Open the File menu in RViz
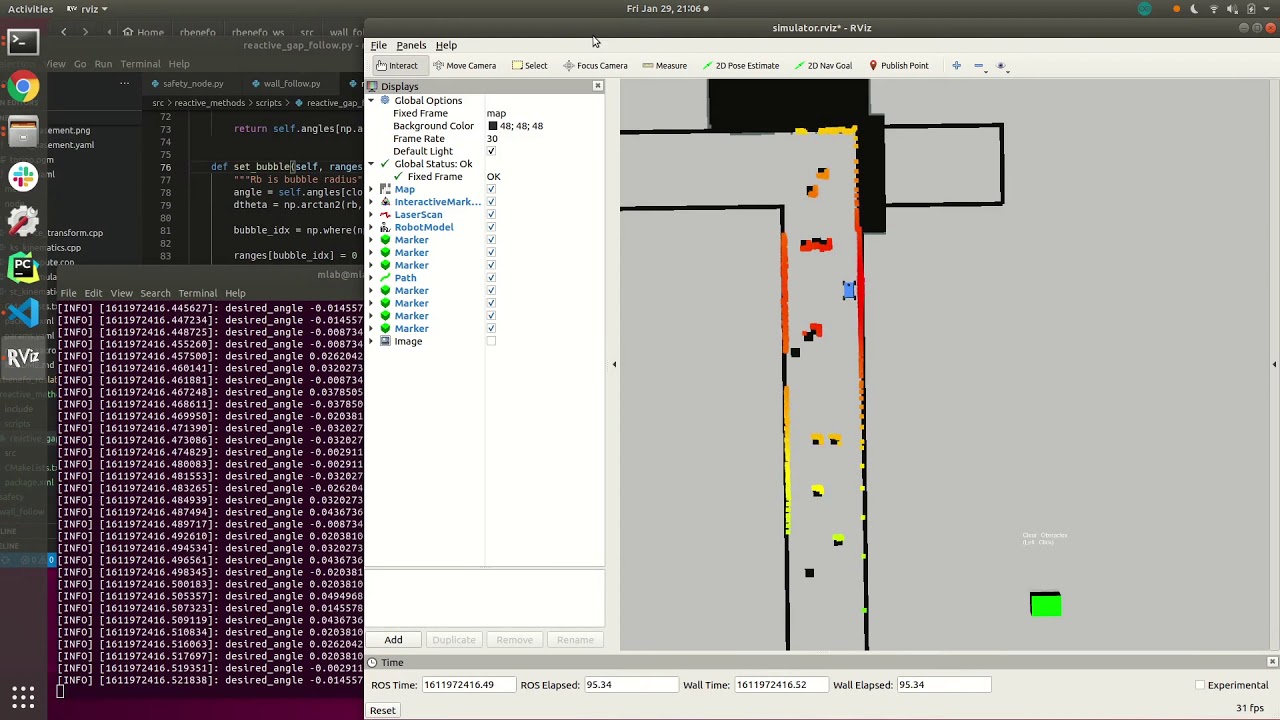The image size is (1280, 720). pyautogui.click(x=379, y=45)
